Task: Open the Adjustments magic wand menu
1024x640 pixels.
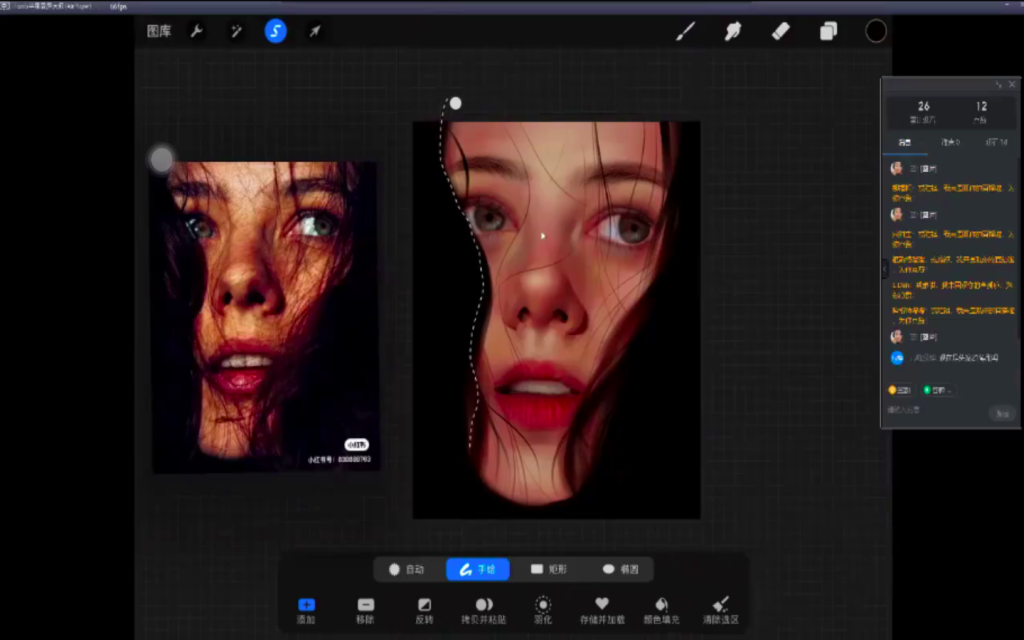Action: click(x=236, y=31)
